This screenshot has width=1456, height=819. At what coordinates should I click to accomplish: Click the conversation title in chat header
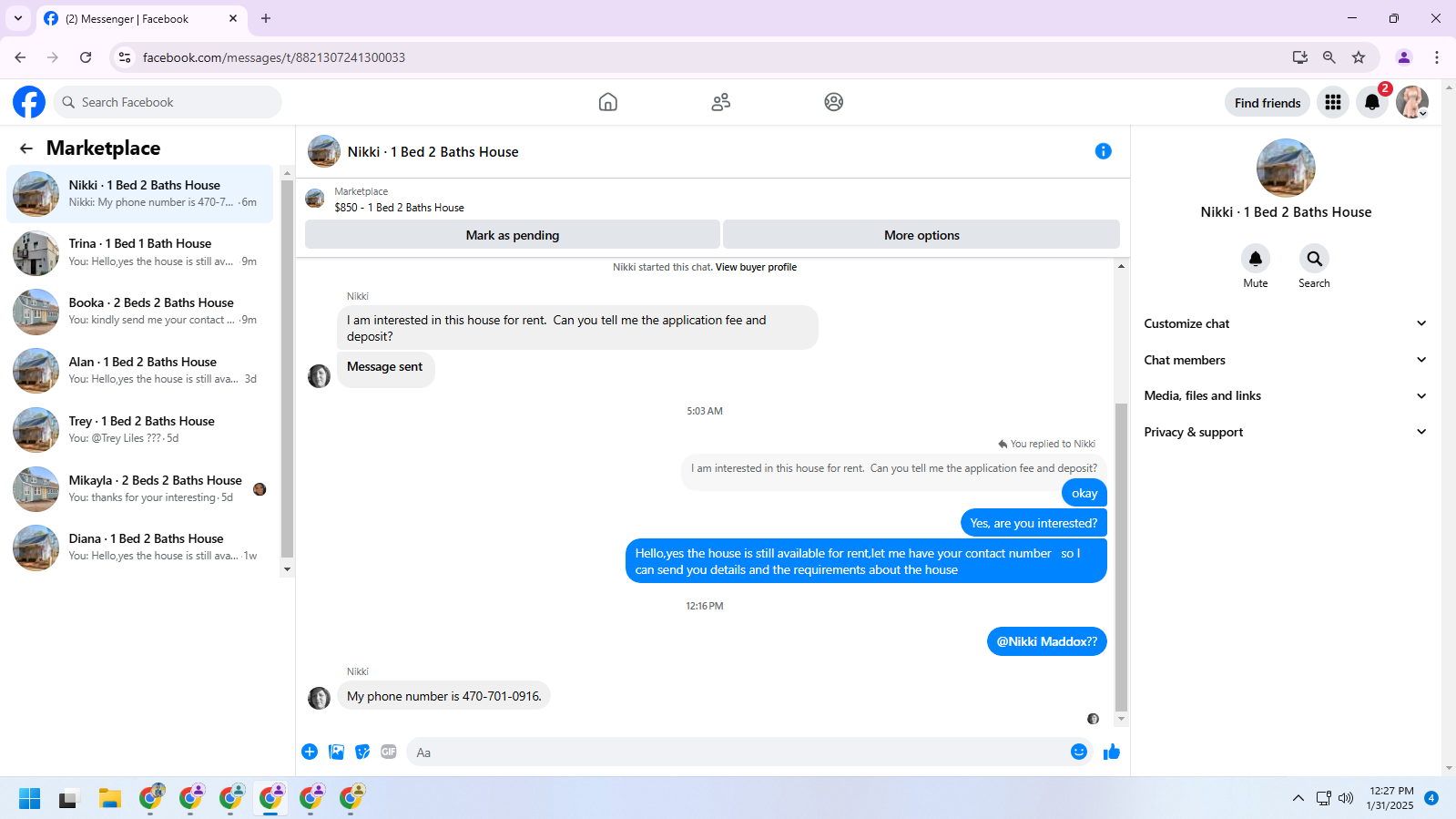pos(433,152)
